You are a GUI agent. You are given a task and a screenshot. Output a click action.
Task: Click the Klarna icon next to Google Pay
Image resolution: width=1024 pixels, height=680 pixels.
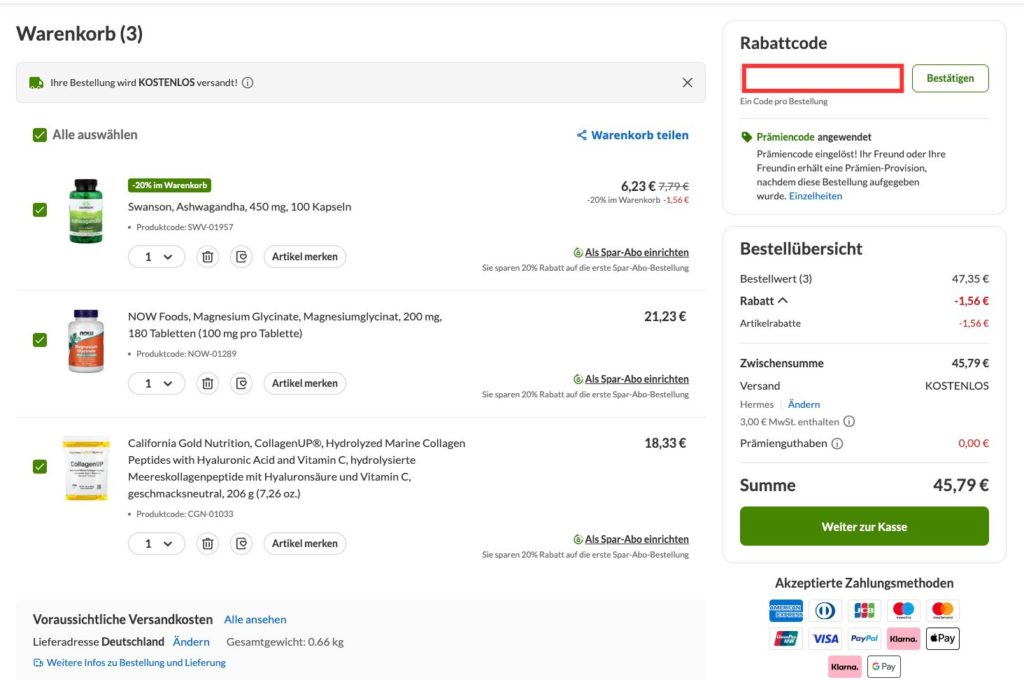[844, 666]
